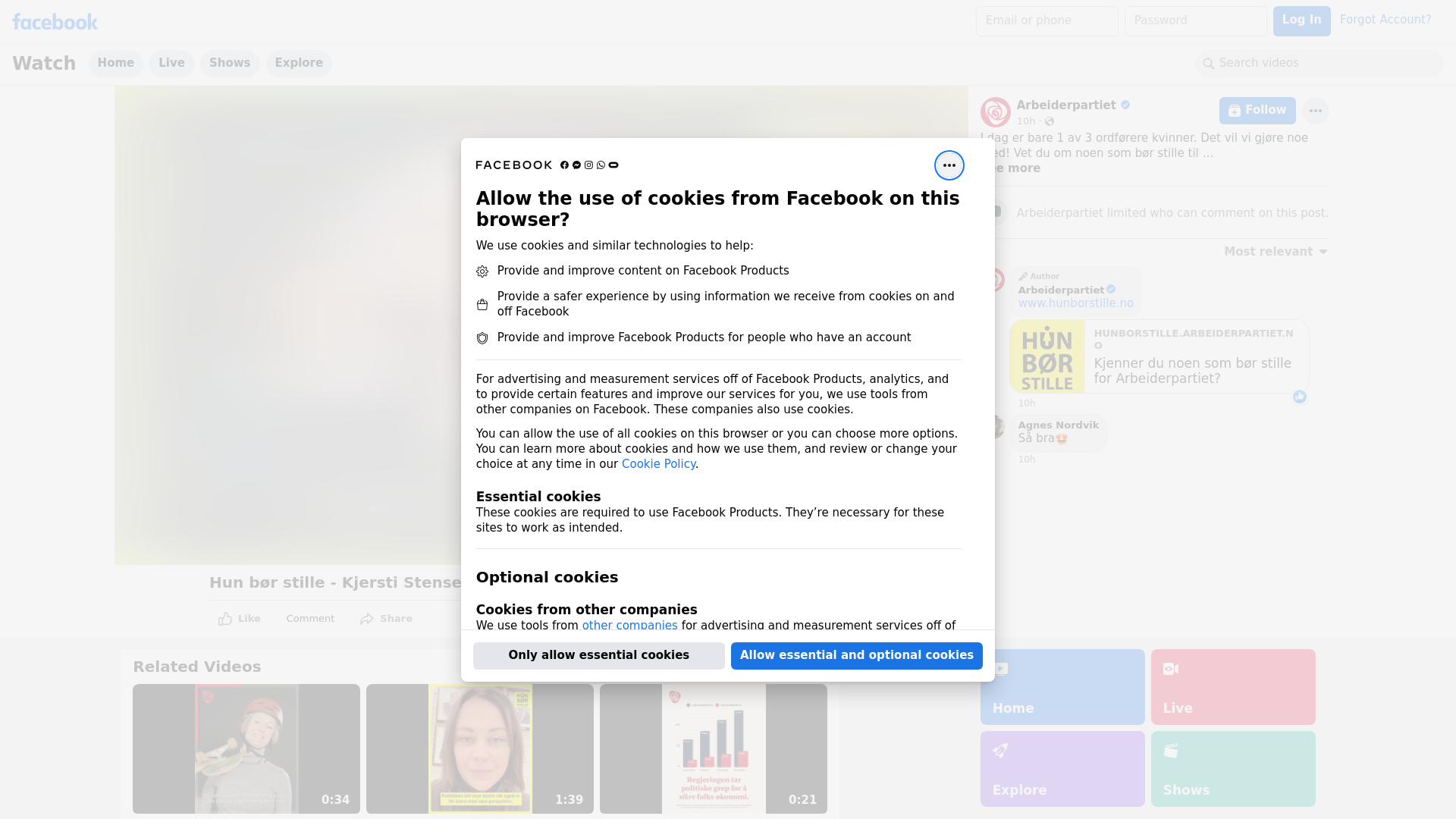
Task: Open the other companies link
Action: 629,626
